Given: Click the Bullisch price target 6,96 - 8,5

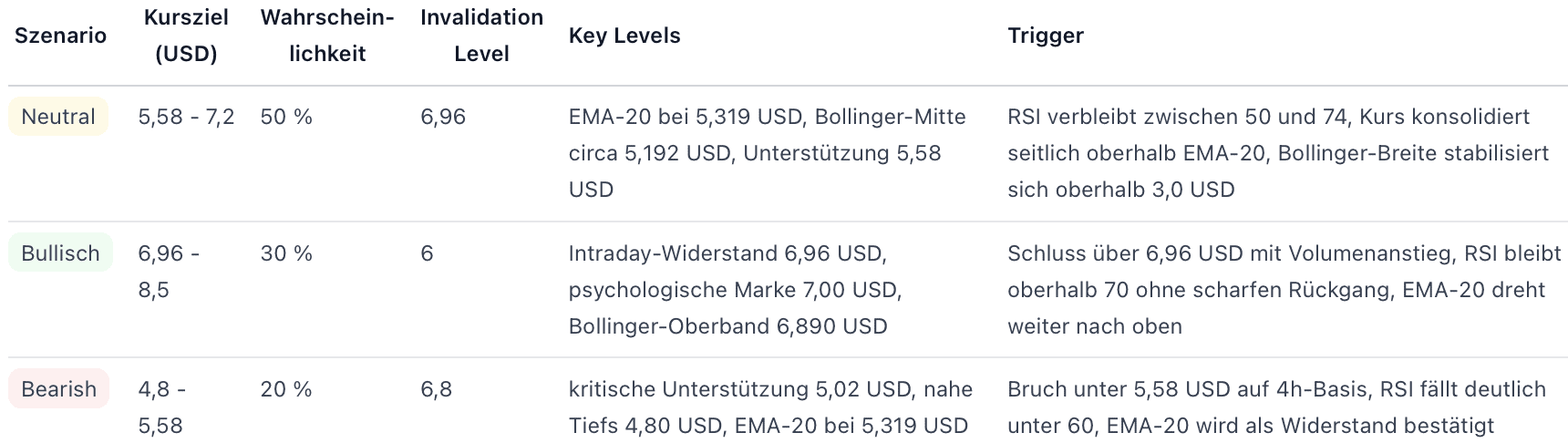Looking at the screenshot, I should [169, 272].
